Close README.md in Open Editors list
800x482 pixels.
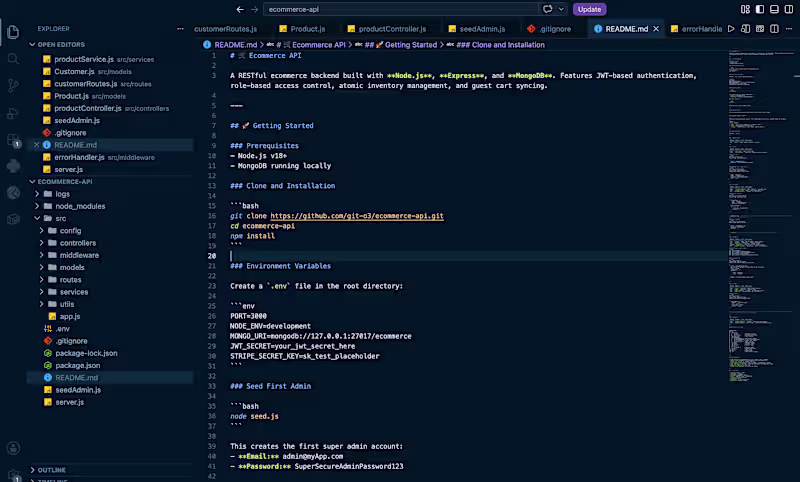click(x=36, y=145)
